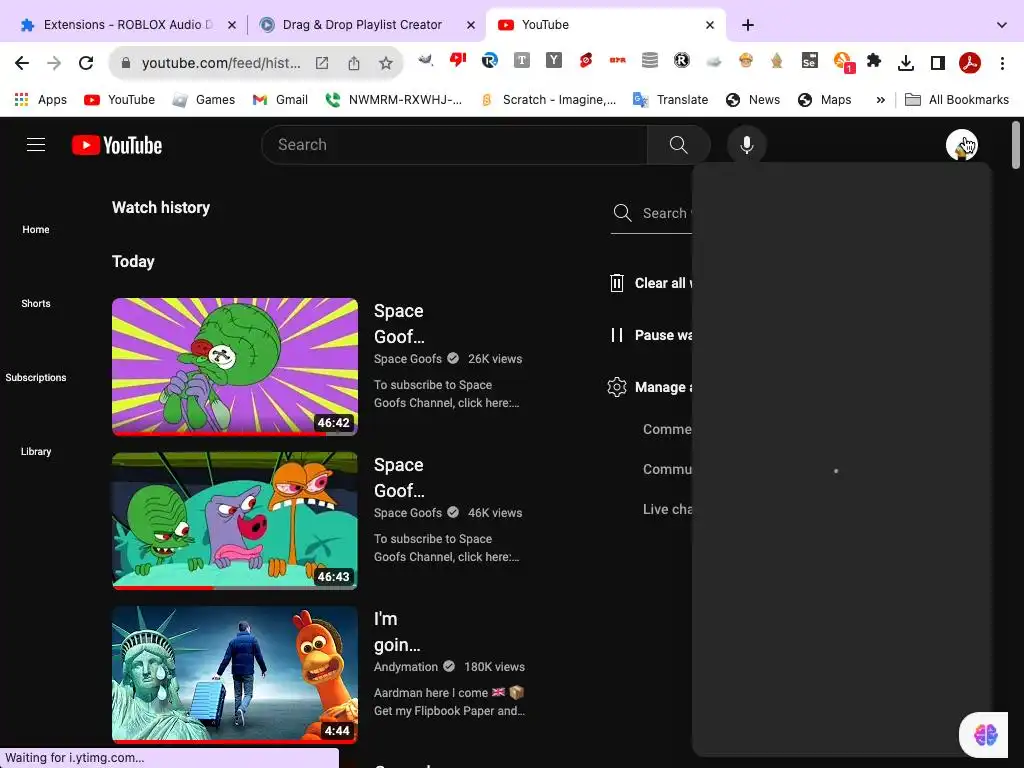Image resolution: width=1024 pixels, height=768 pixels.
Task: Open the Translate bookmark
Action: pos(670,100)
